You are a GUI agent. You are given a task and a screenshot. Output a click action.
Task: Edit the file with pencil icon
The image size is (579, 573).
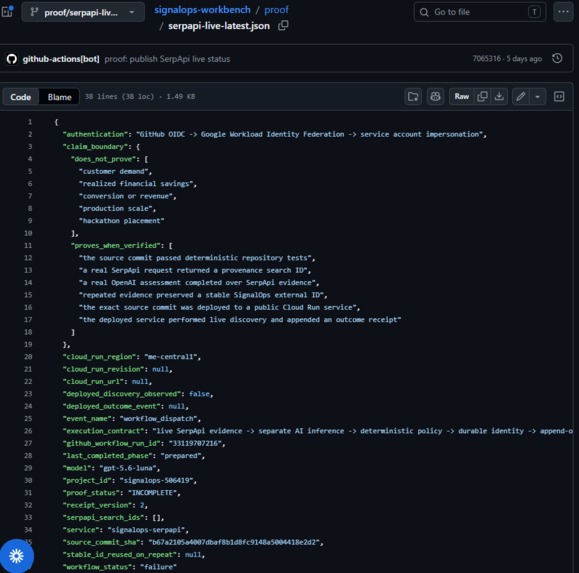pos(521,97)
